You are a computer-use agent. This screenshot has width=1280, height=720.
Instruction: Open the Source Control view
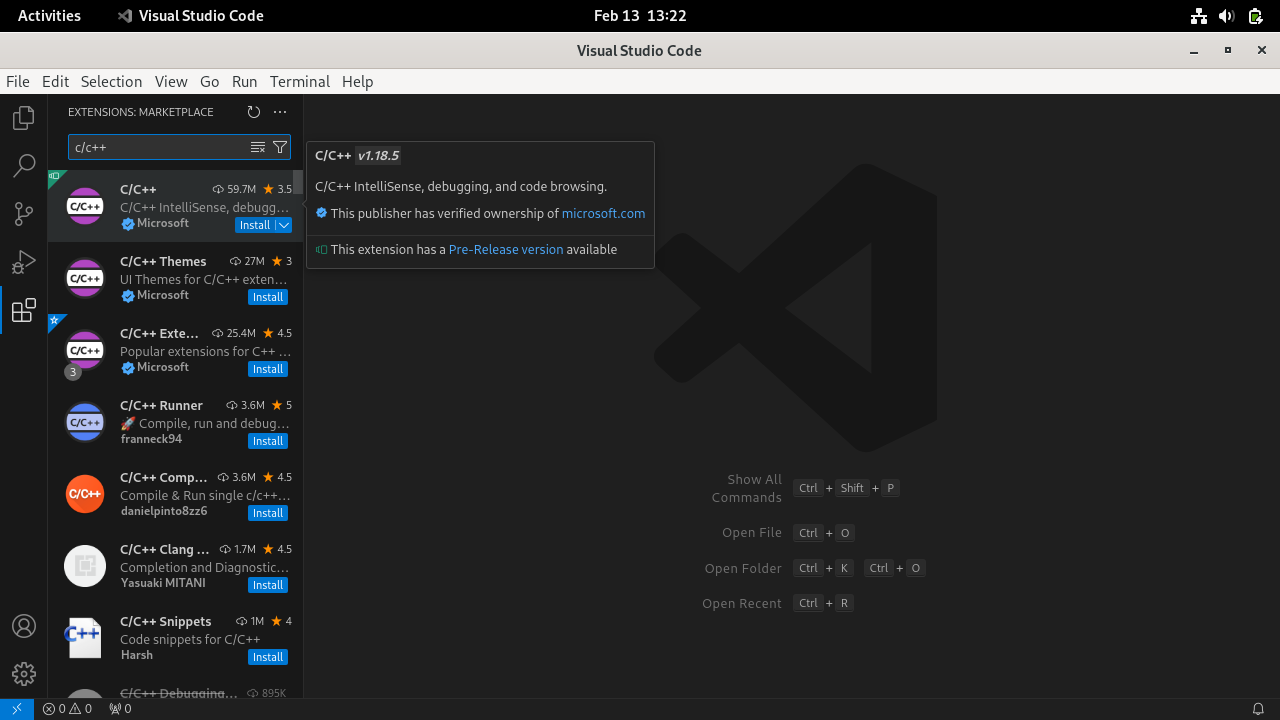click(24, 214)
